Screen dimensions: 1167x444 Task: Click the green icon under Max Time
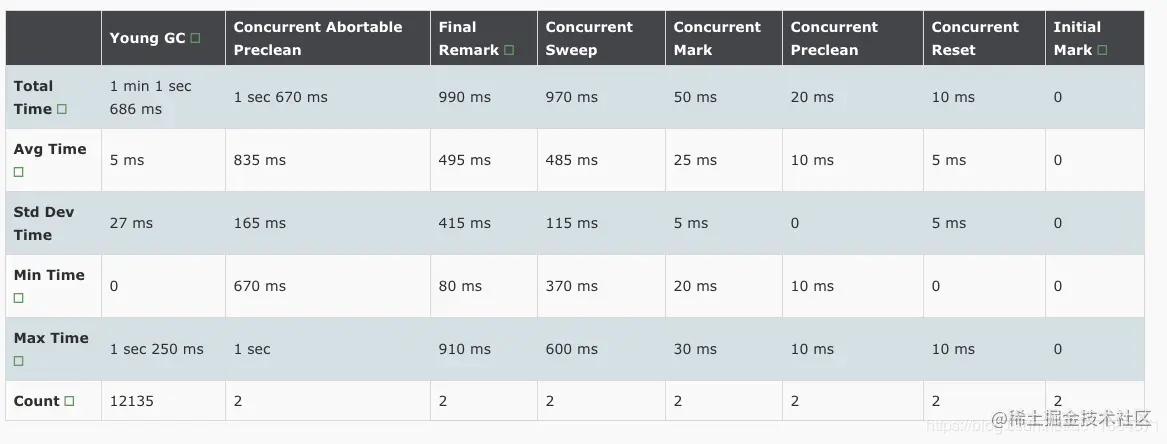pyautogui.click(x=19, y=361)
